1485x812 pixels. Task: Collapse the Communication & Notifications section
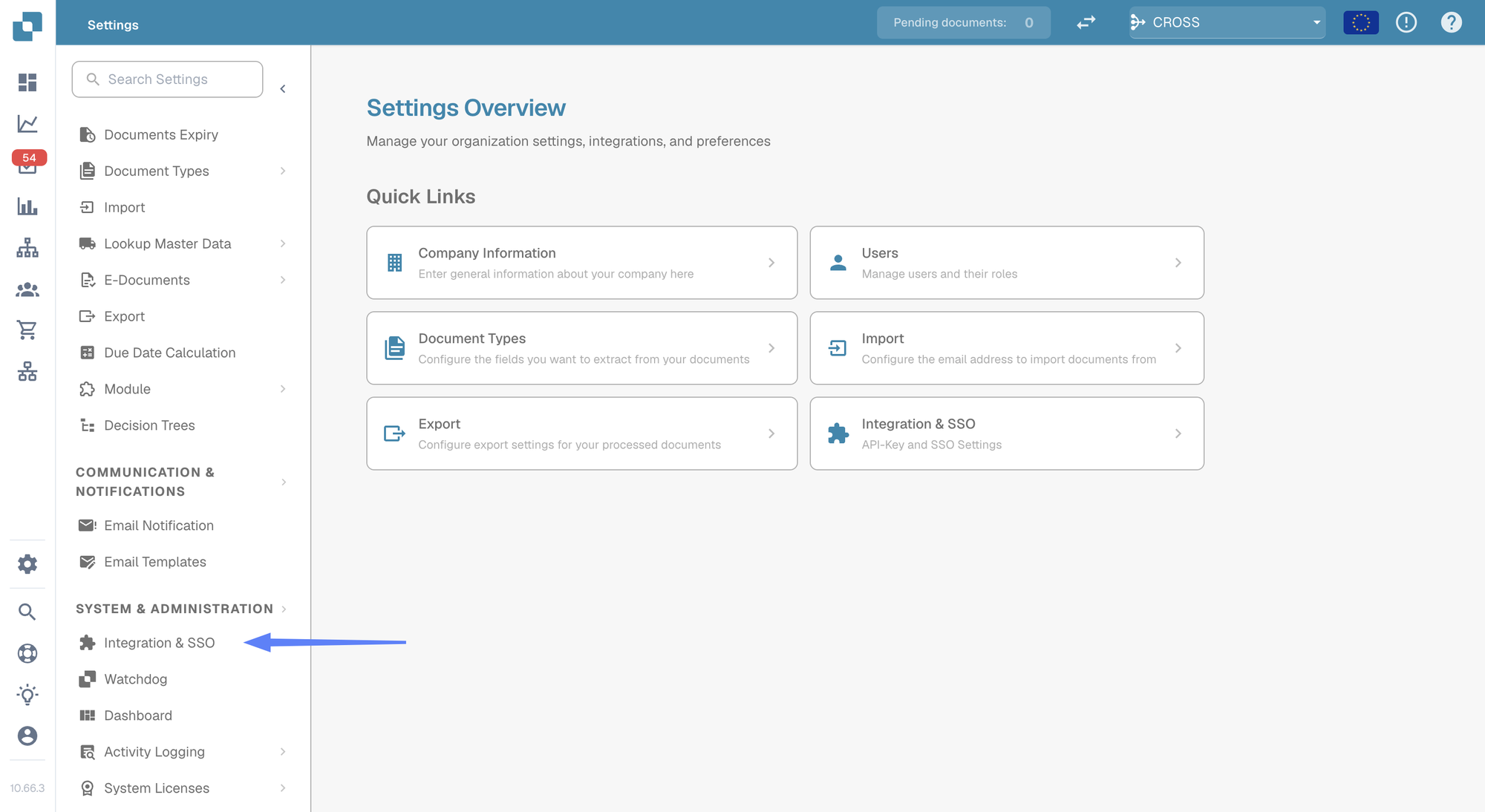pyautogui.click(x=284, y=482)
